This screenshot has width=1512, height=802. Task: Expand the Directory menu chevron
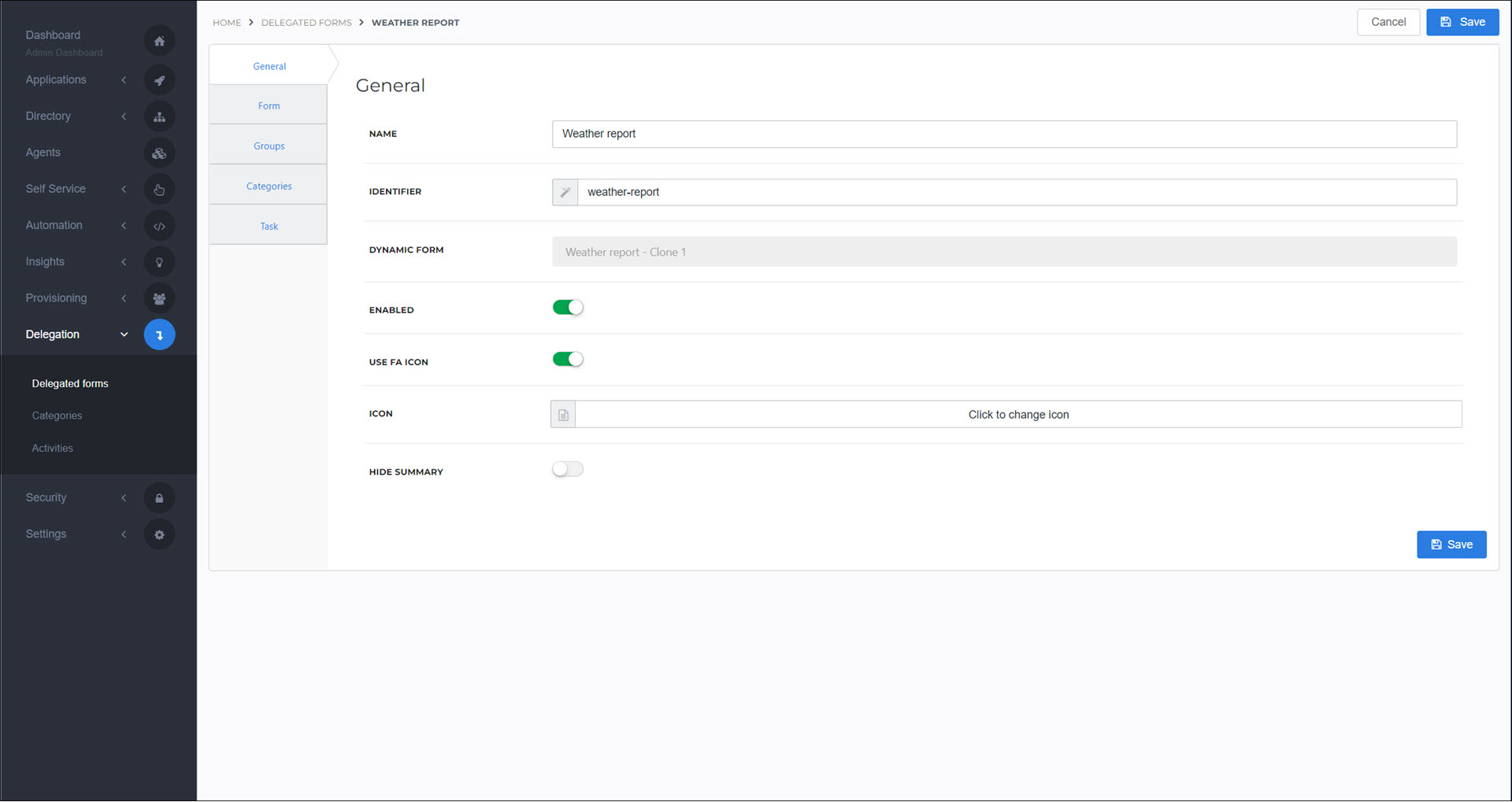click(x=124, y=116)
